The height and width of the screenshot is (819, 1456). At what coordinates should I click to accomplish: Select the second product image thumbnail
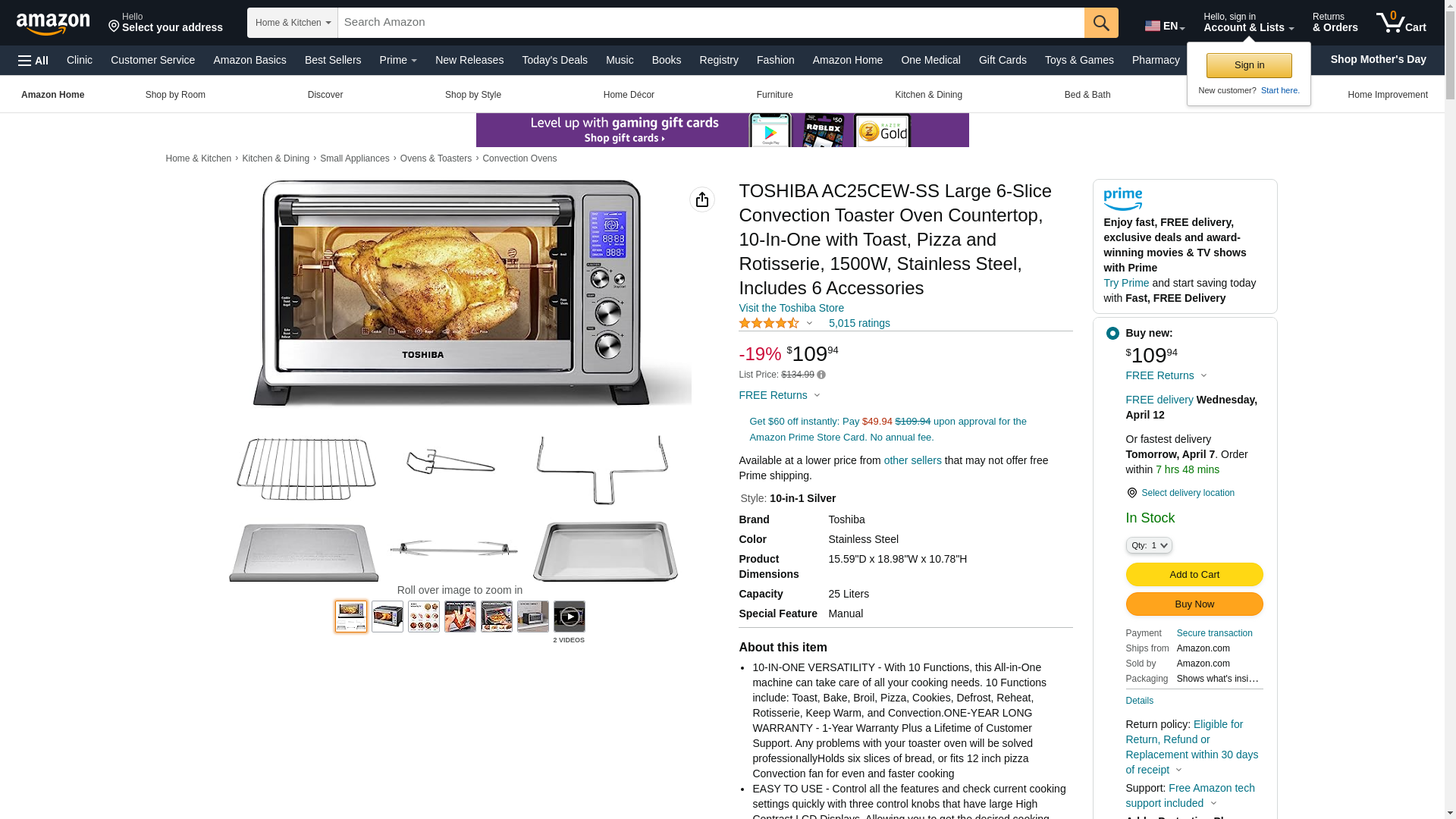388,617
